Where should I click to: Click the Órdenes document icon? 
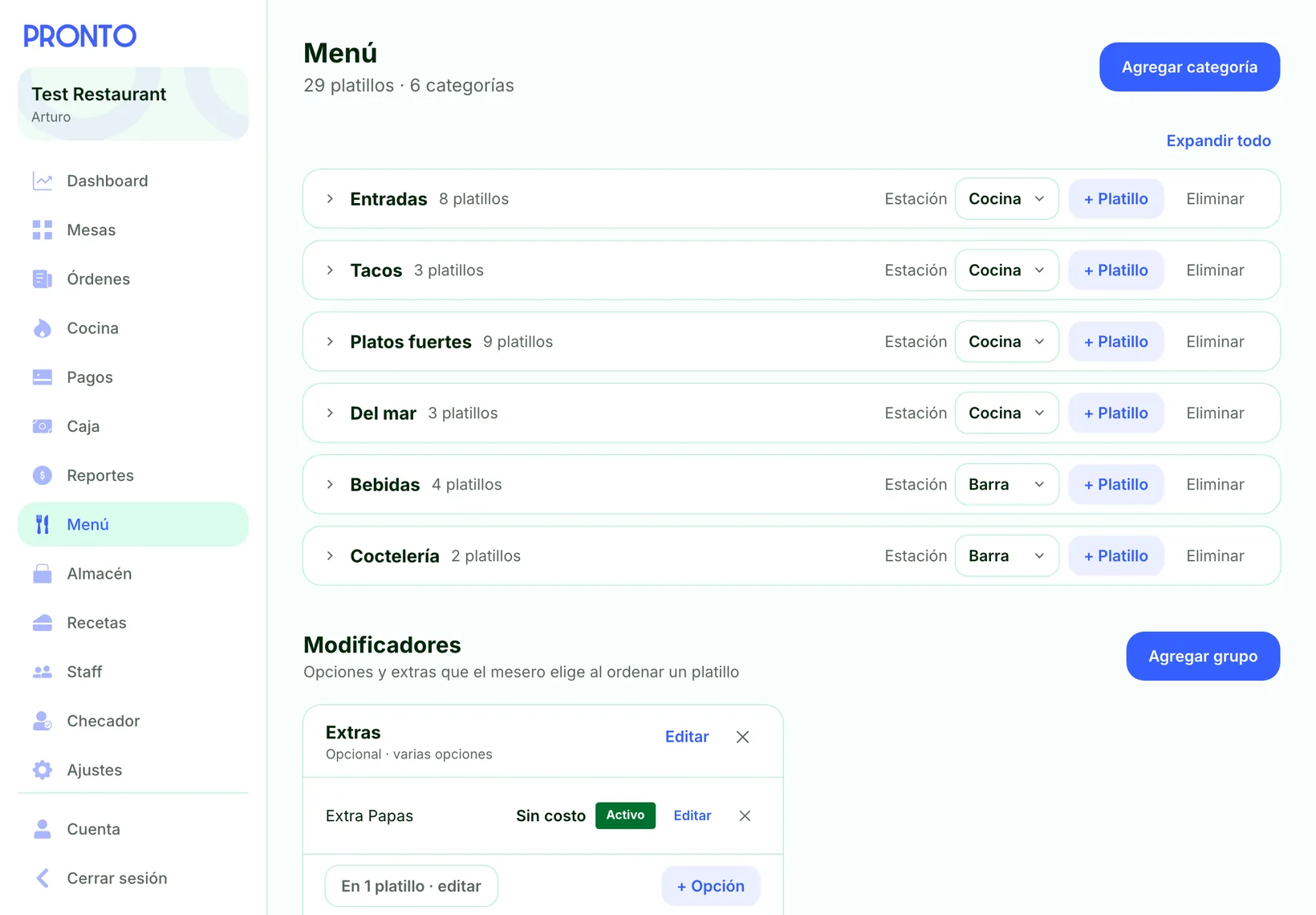pyautogui.click(x=43, y=279)
